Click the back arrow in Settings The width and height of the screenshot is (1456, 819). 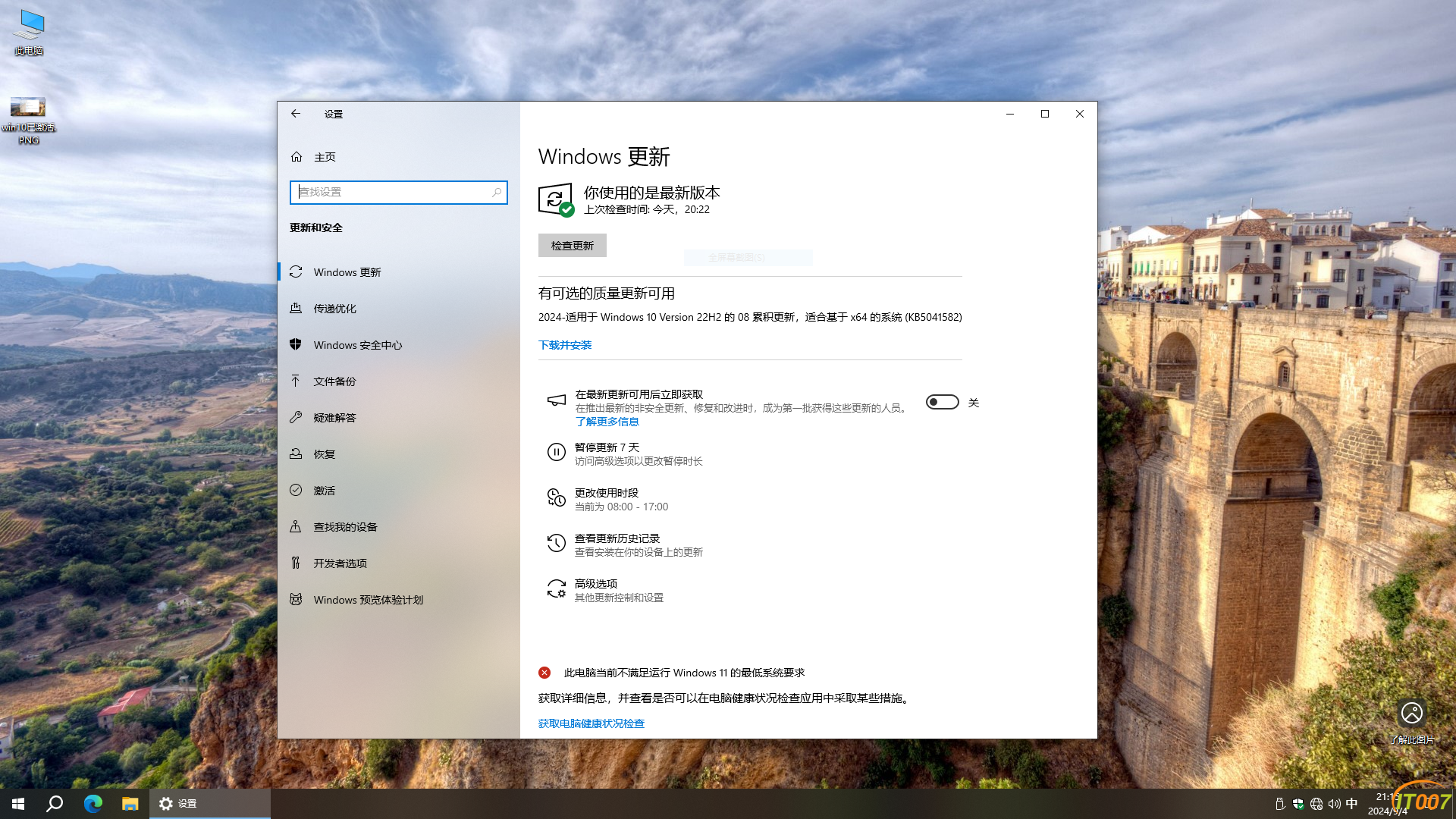pos(296,114)
